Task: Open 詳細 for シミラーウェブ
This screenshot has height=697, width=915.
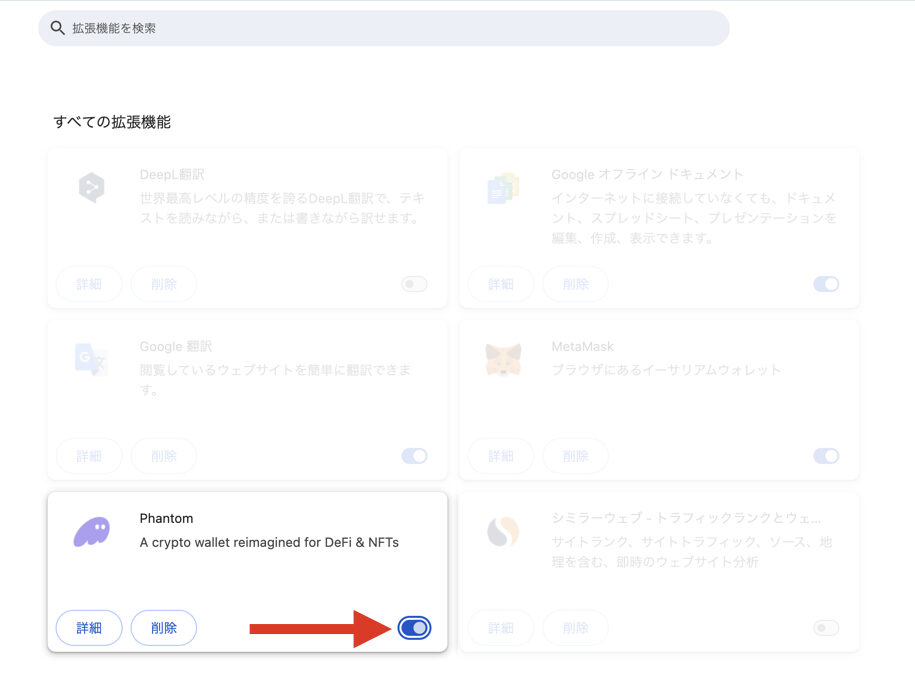Action: coord(501,628)
